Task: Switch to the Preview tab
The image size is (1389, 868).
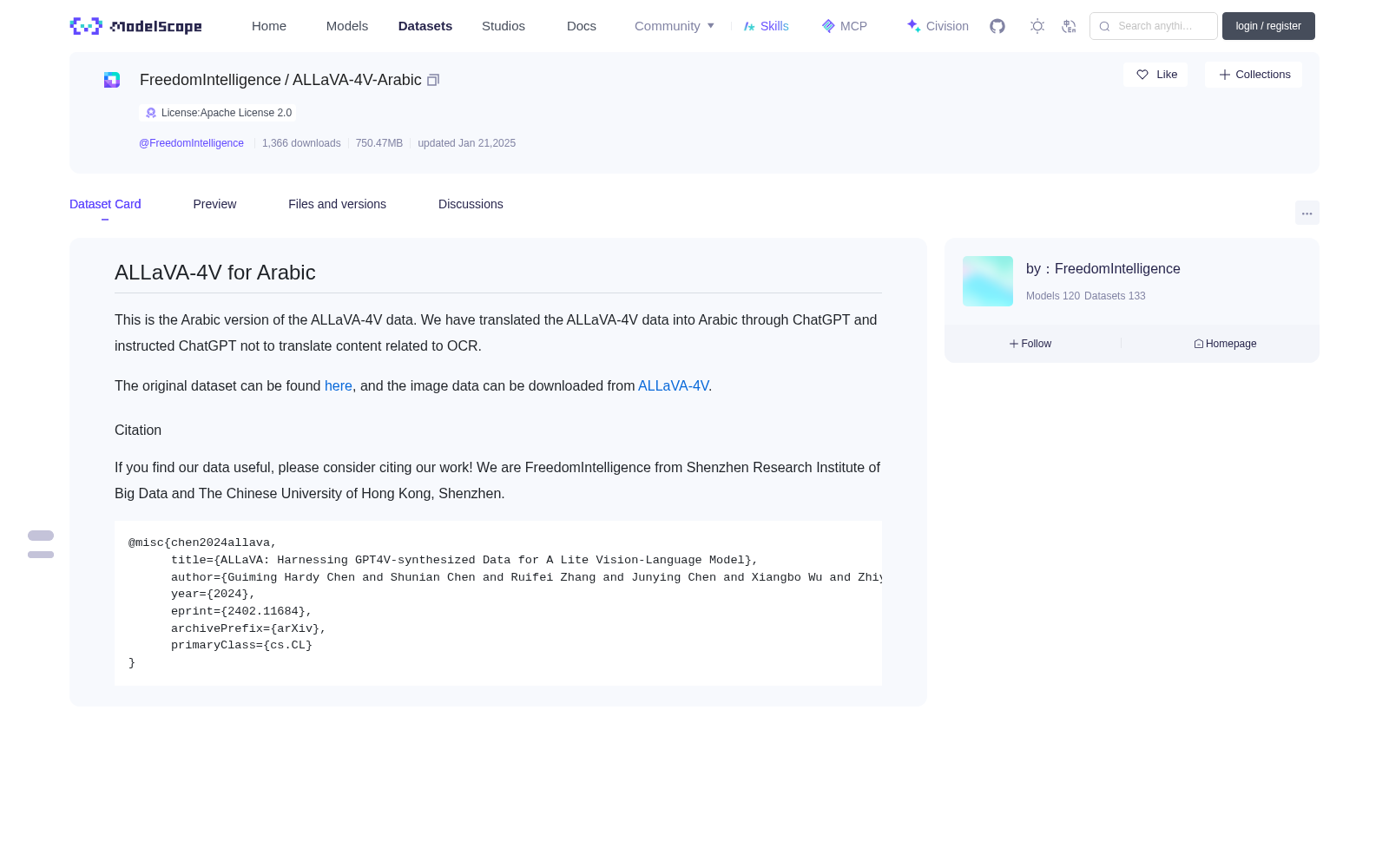Action: (214, 204)
